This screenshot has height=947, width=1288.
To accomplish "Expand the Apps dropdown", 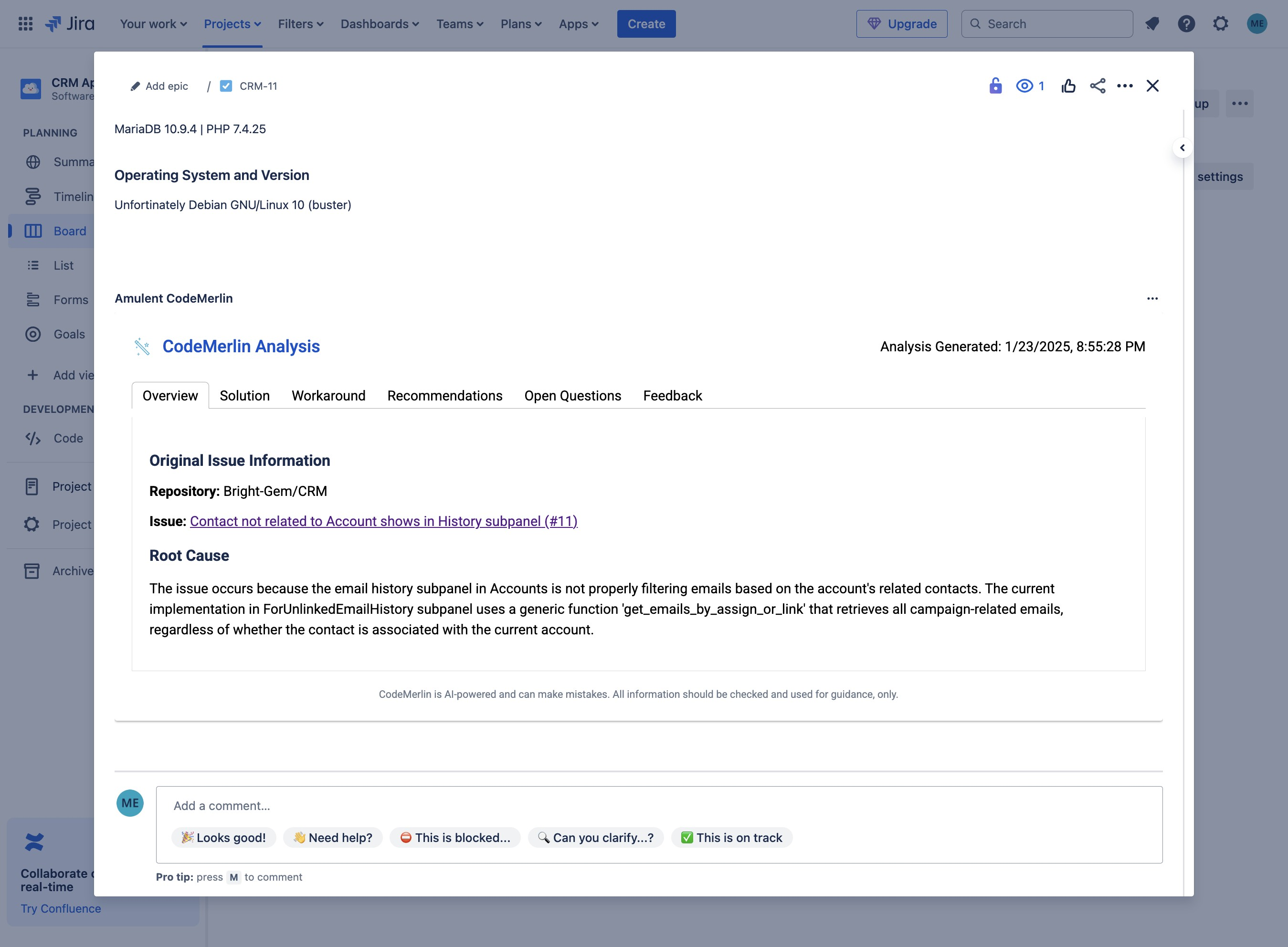I will point(579,23).
